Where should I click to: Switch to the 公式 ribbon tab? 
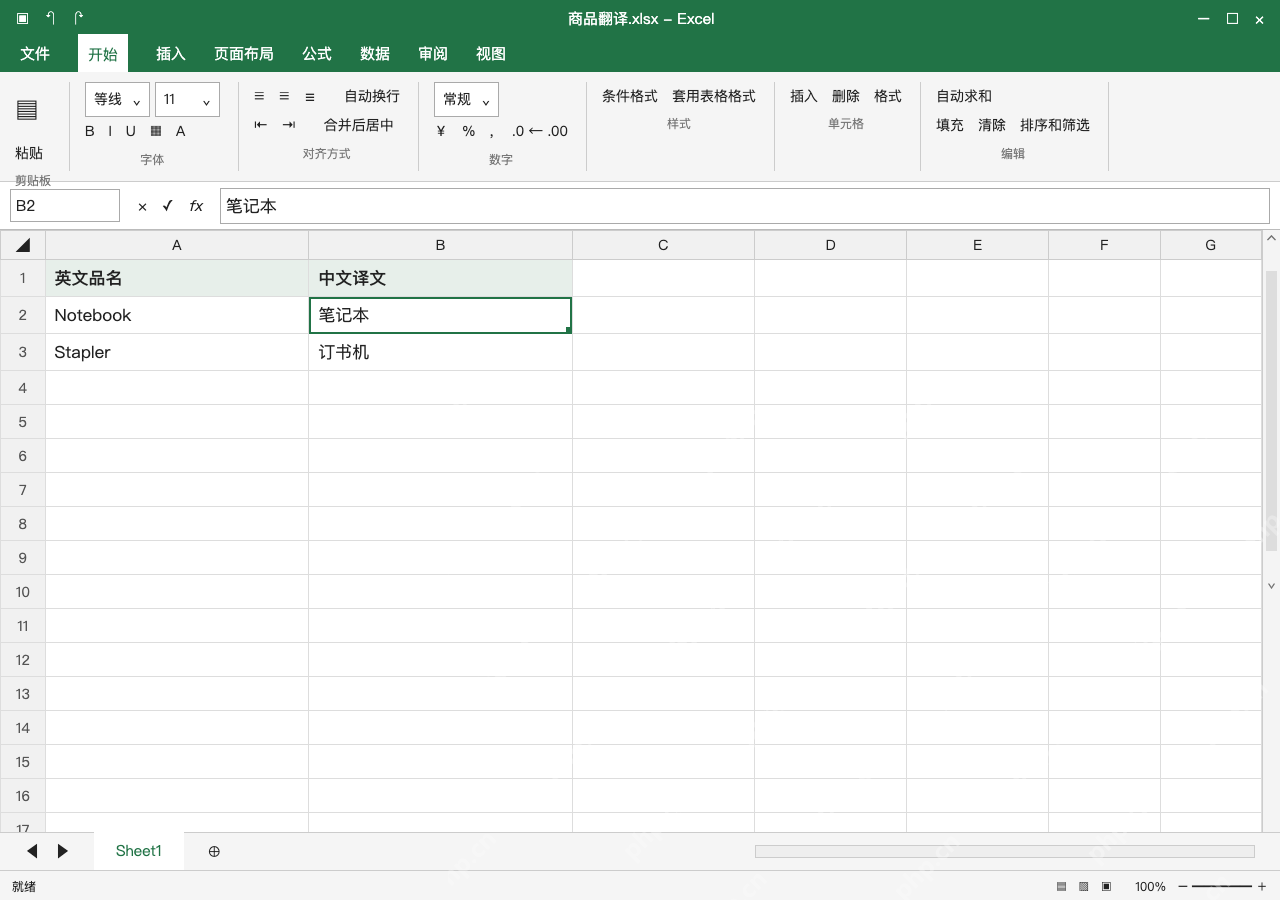(x=317, y=54)
